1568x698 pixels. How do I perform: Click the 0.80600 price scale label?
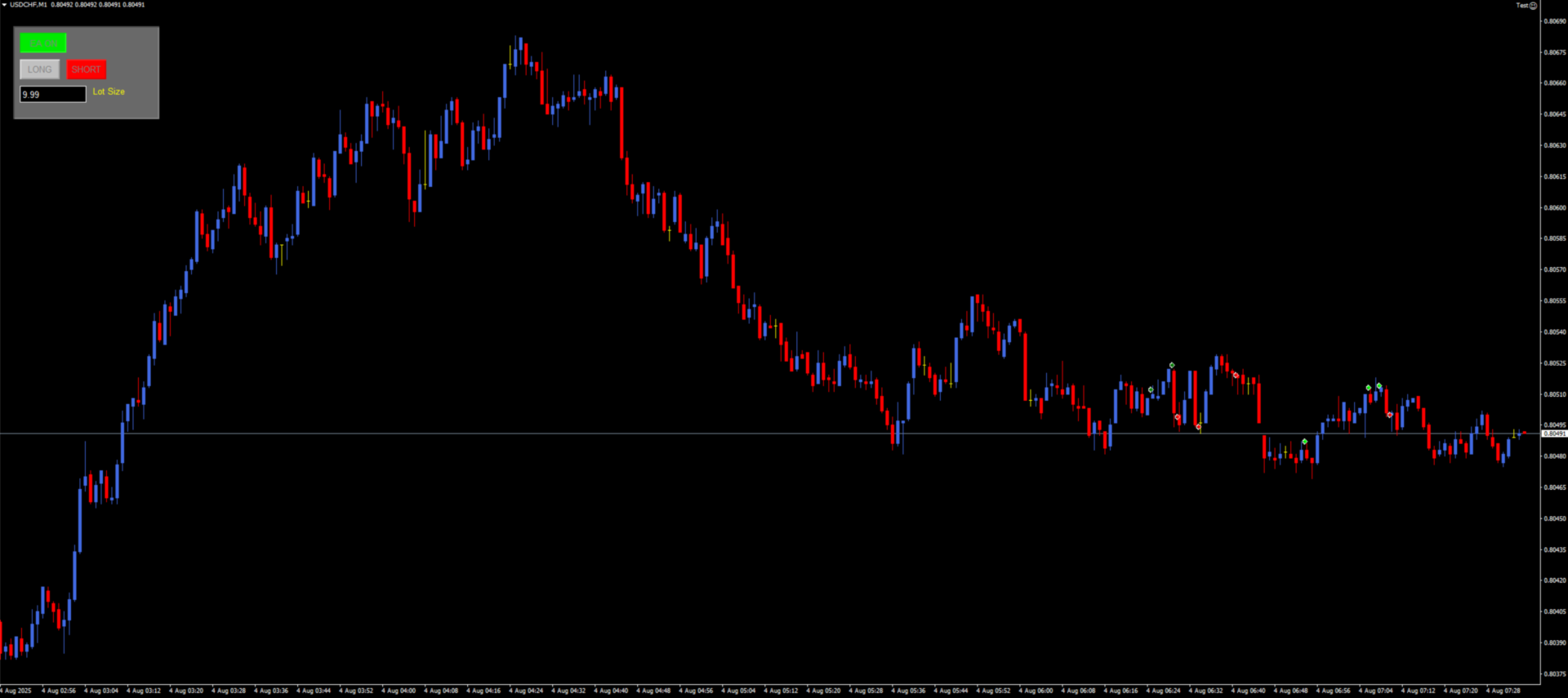(1554, 207)
